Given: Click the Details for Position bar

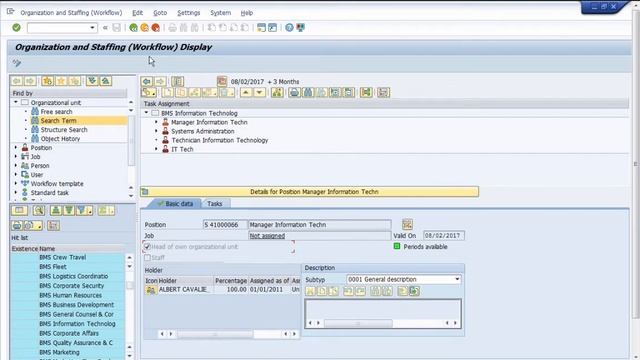Looking at the screenshot, I should coord(309,191).
